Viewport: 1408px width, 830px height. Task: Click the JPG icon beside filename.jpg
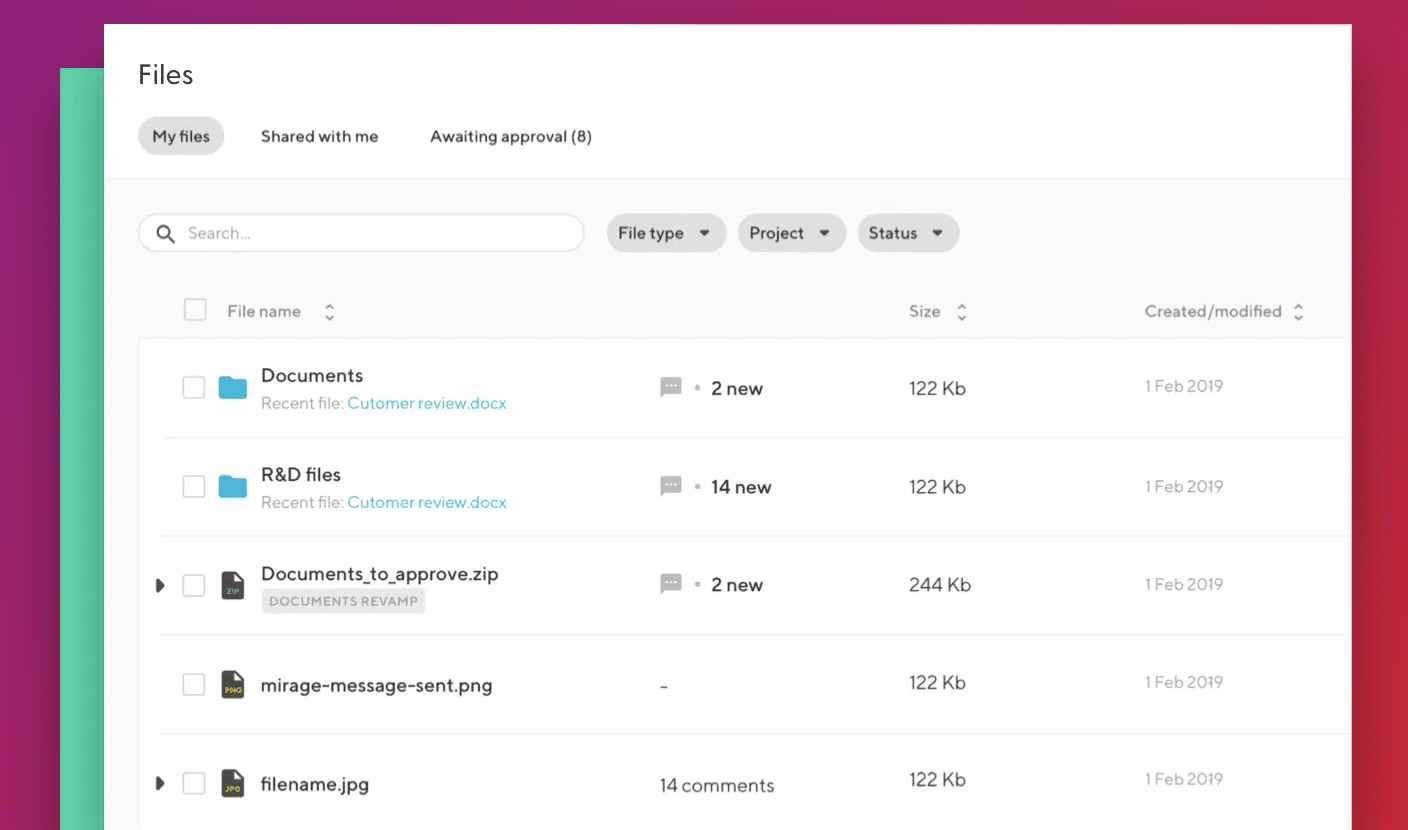(233, 783)
